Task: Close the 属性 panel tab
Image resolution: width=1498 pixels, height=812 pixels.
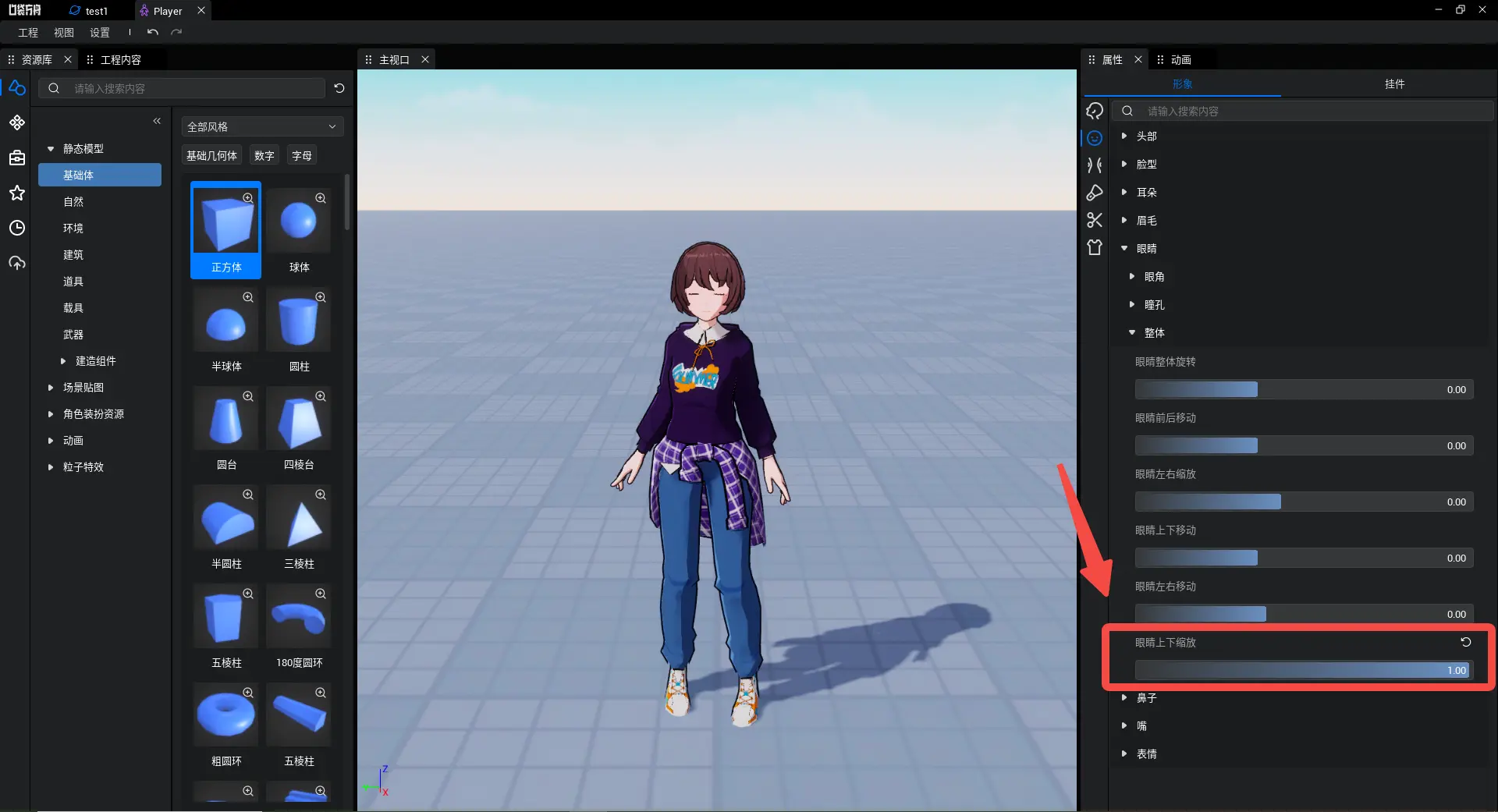Action: (1138, 59)
